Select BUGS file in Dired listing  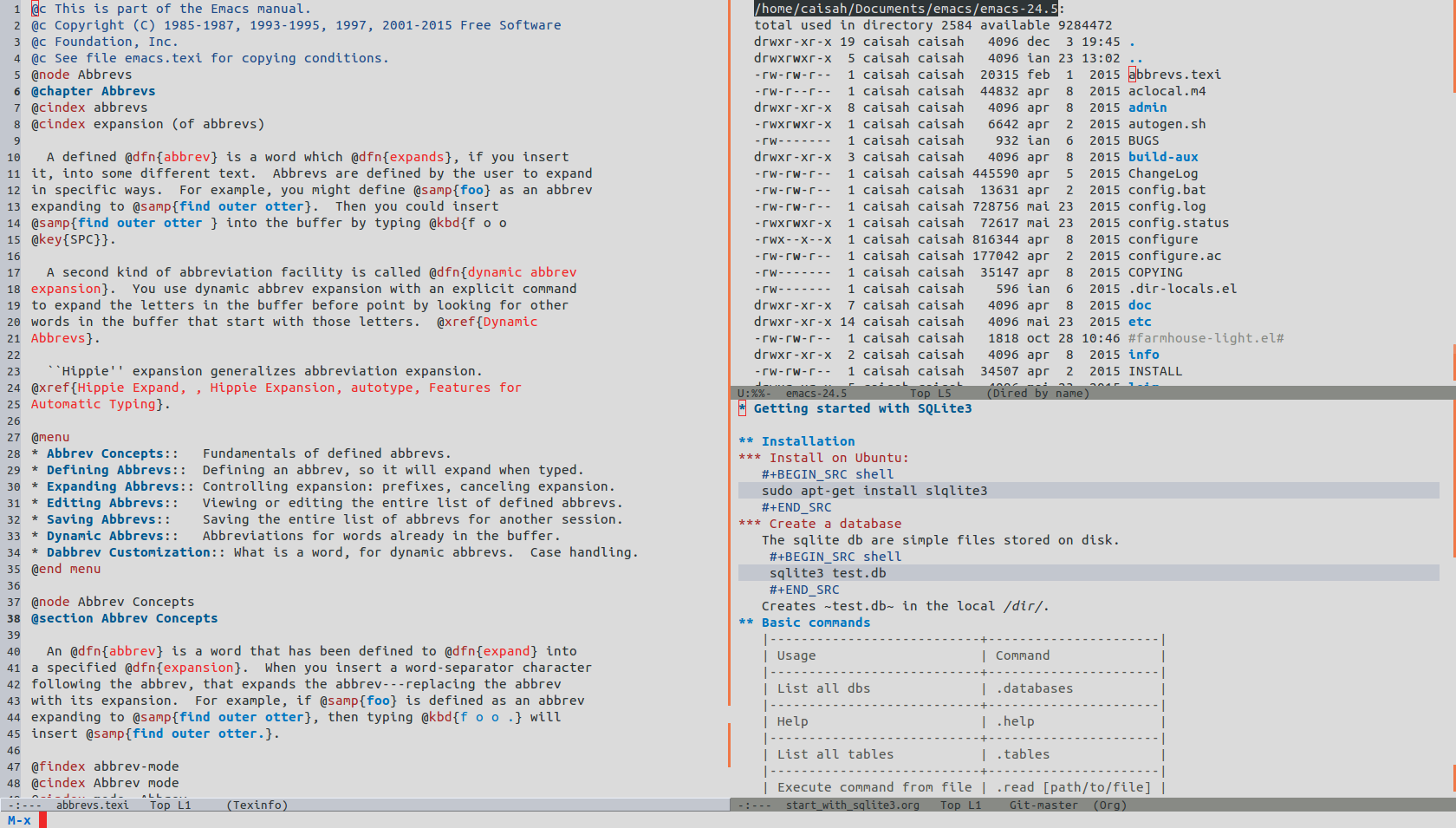pos(1143,140)
